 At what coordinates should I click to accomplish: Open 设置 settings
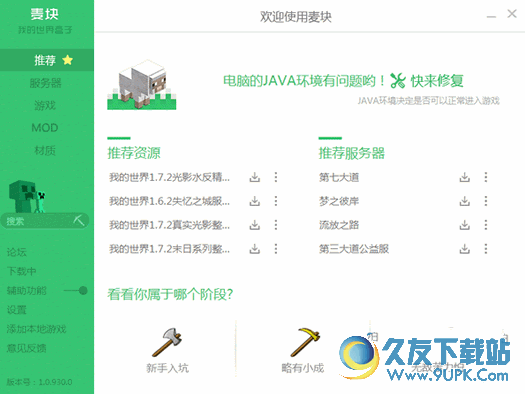coord(16,310)
